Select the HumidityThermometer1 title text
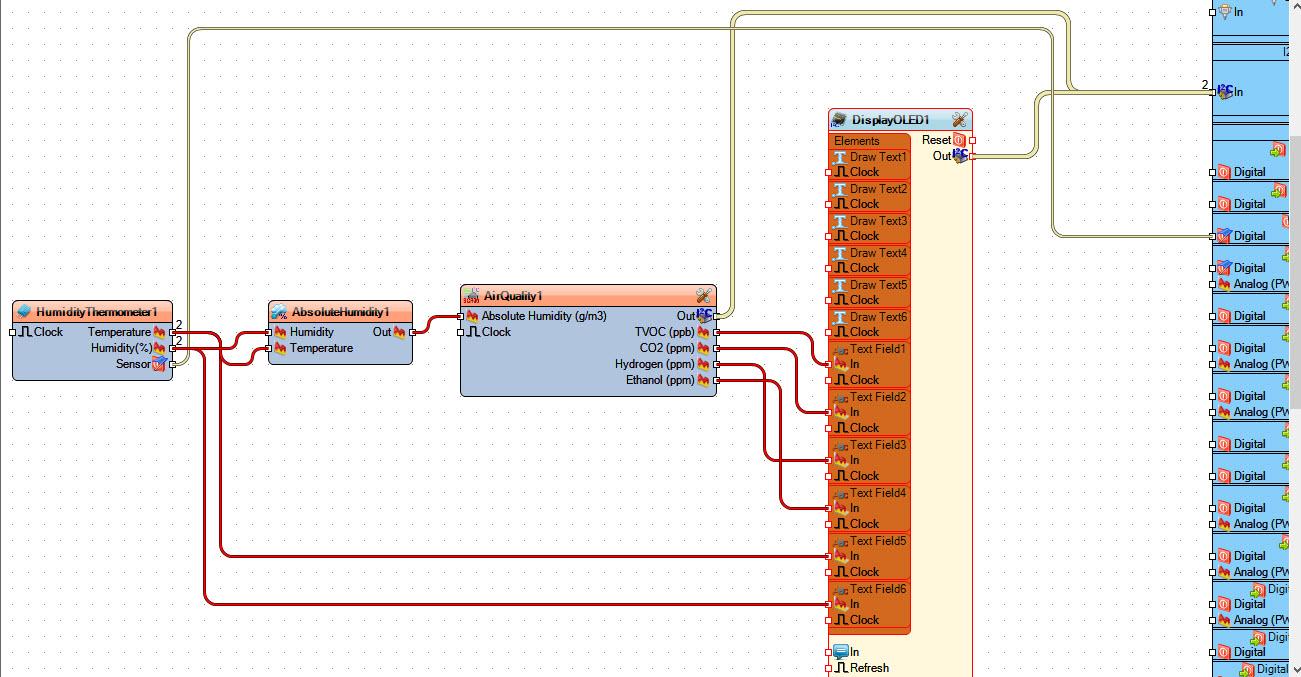Viewport: 1301px width, 677px height. click(97, 312)
